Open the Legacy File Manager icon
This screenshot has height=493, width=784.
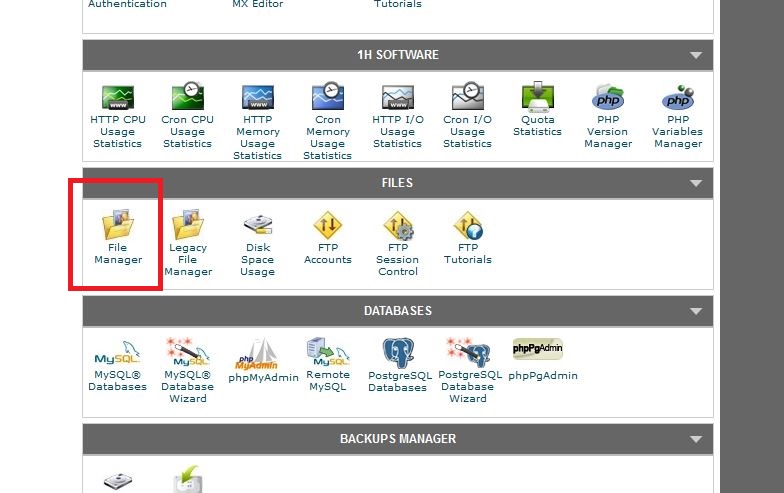[188, 224]
